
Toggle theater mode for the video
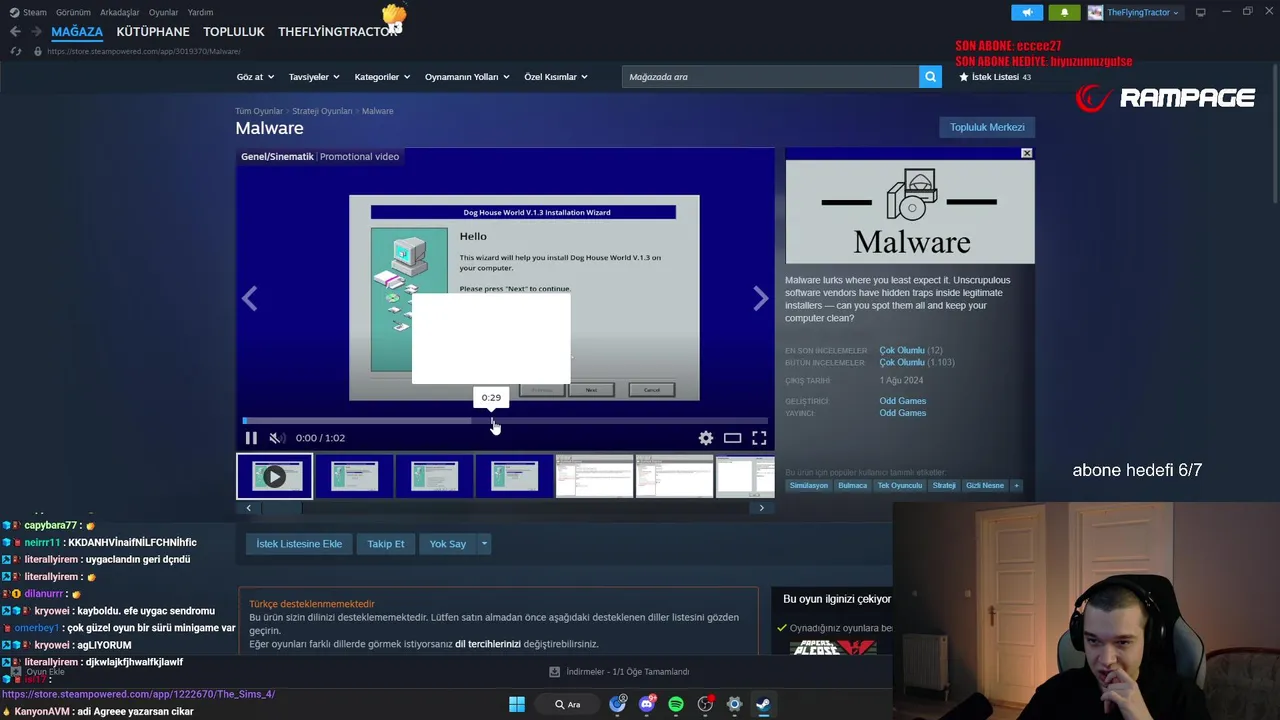(733, 438)
